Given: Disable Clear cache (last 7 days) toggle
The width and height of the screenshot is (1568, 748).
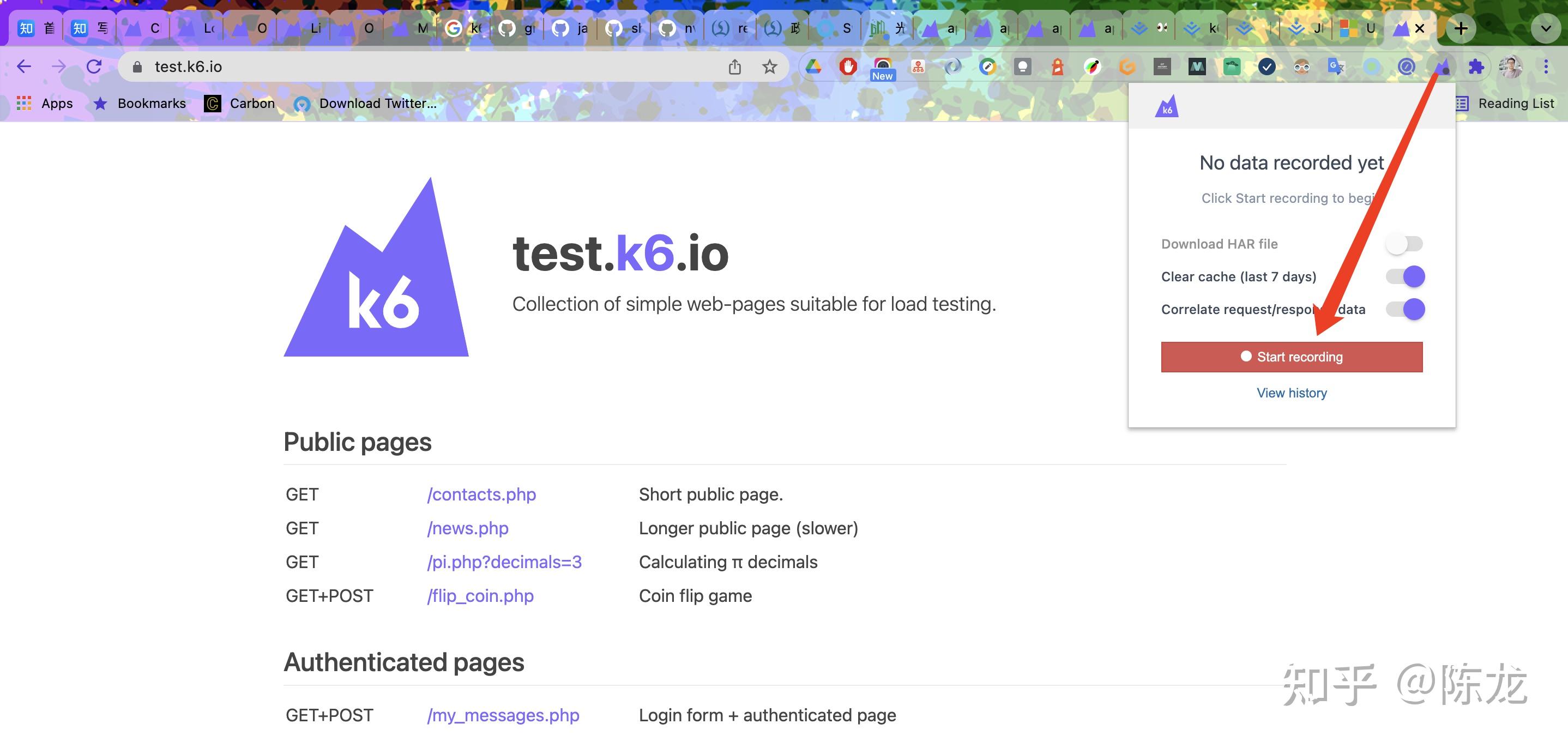Looking at the screenshot, I should coord(1404,277).
